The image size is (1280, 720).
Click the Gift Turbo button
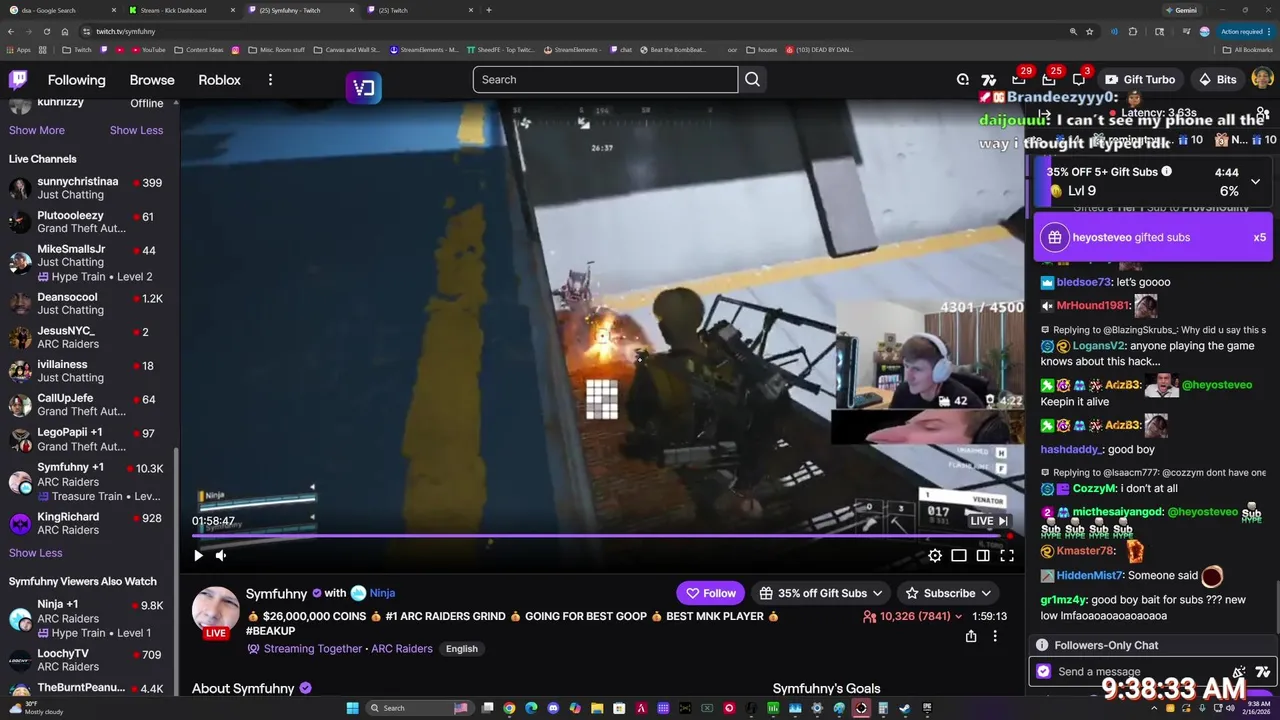point(1140,80)
